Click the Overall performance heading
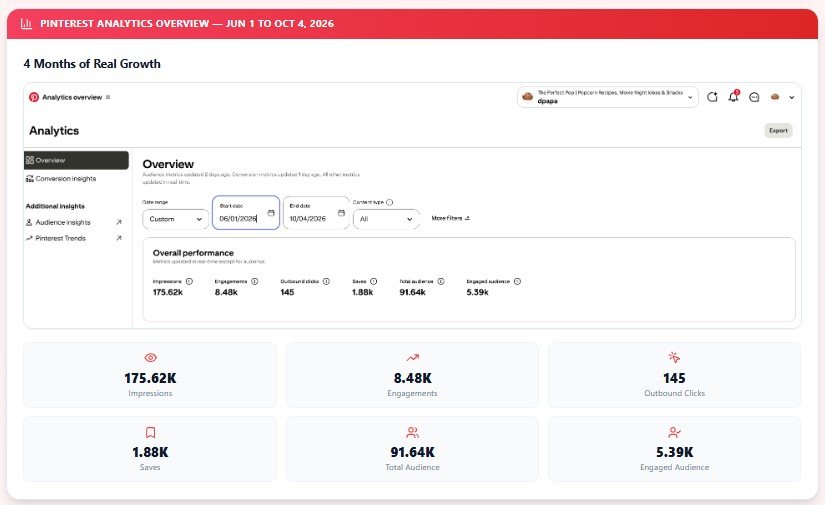Viewport: 825px width, 505px height. click(193, 253)
